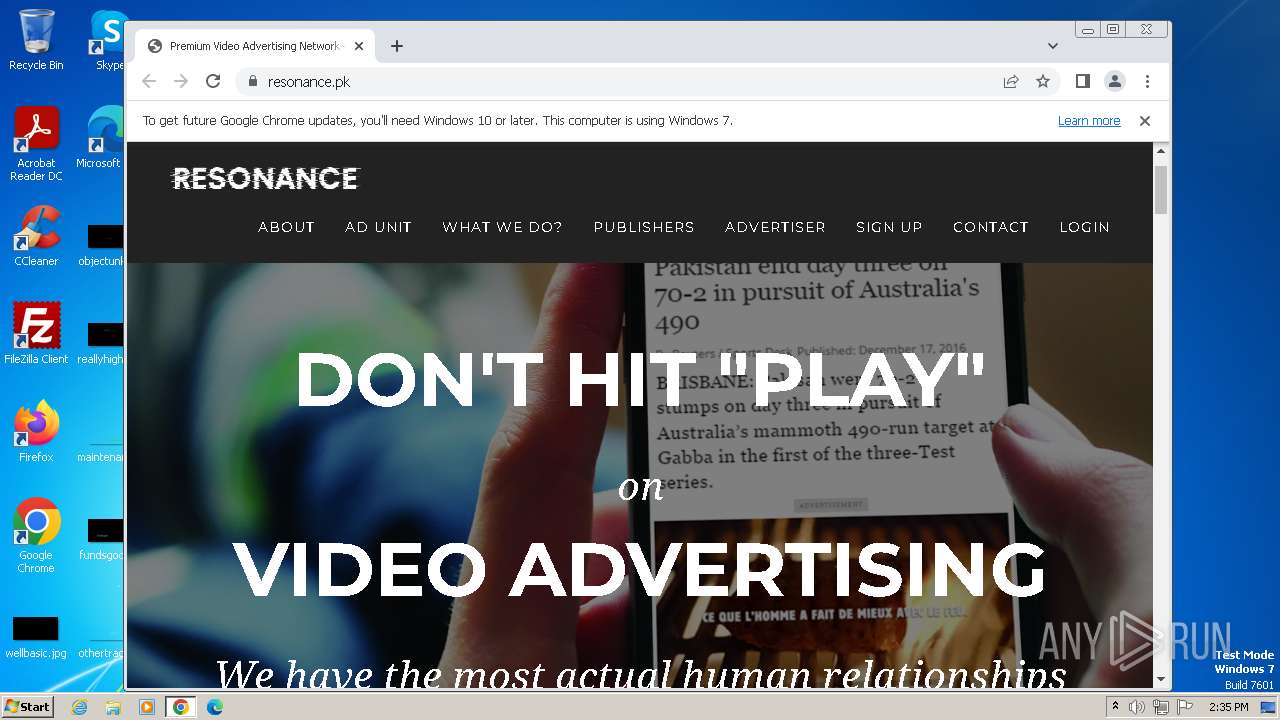Bookmark this page with the star icon
This screenshot has height=720, width=1280.
coord(1043,82)
